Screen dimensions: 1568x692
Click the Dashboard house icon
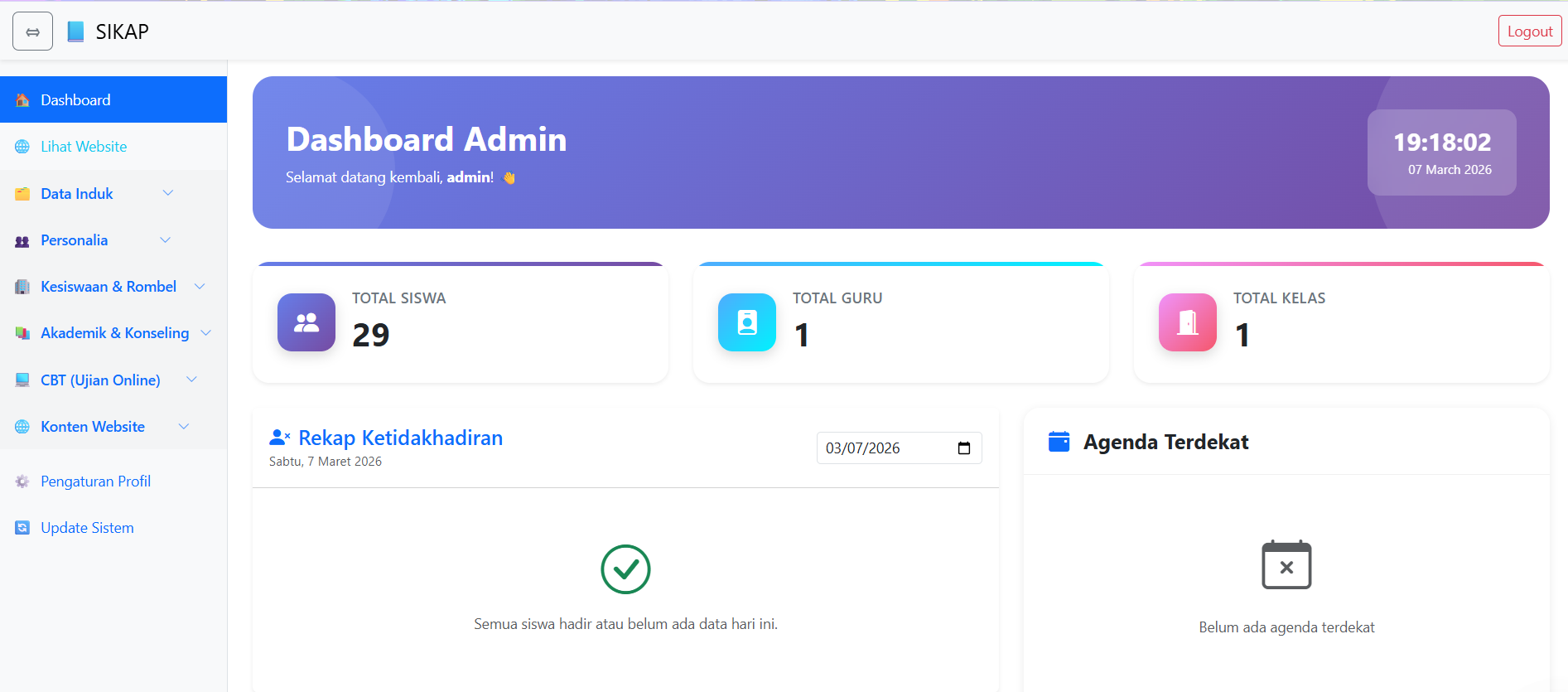coord(22,100)
